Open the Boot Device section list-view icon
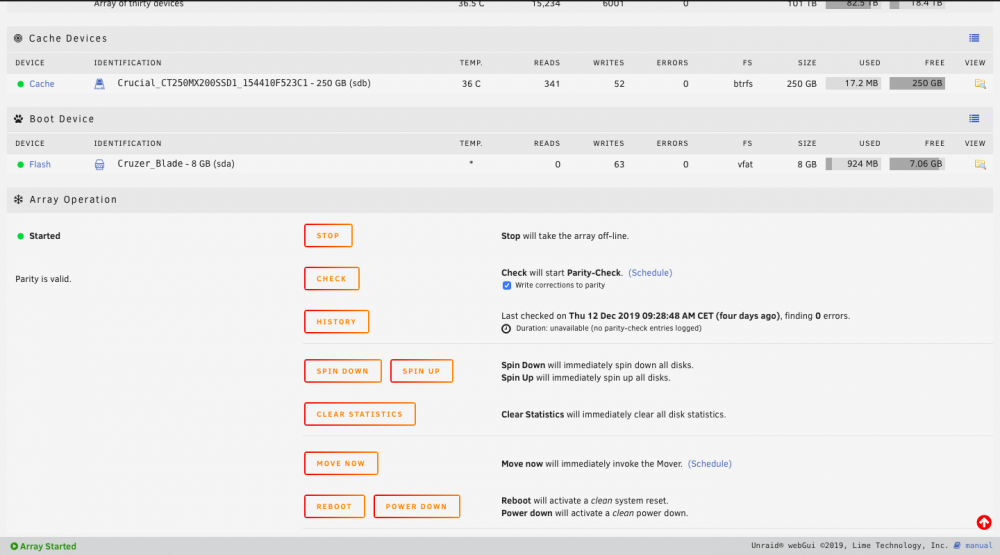The height and width of the screenshot is (555, 1000). 974,119
